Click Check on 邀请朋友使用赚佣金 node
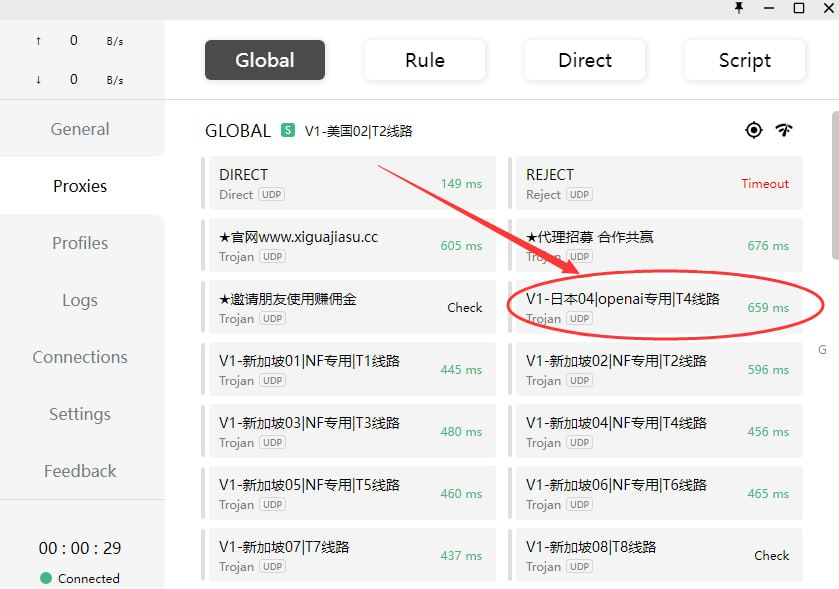 464,308
